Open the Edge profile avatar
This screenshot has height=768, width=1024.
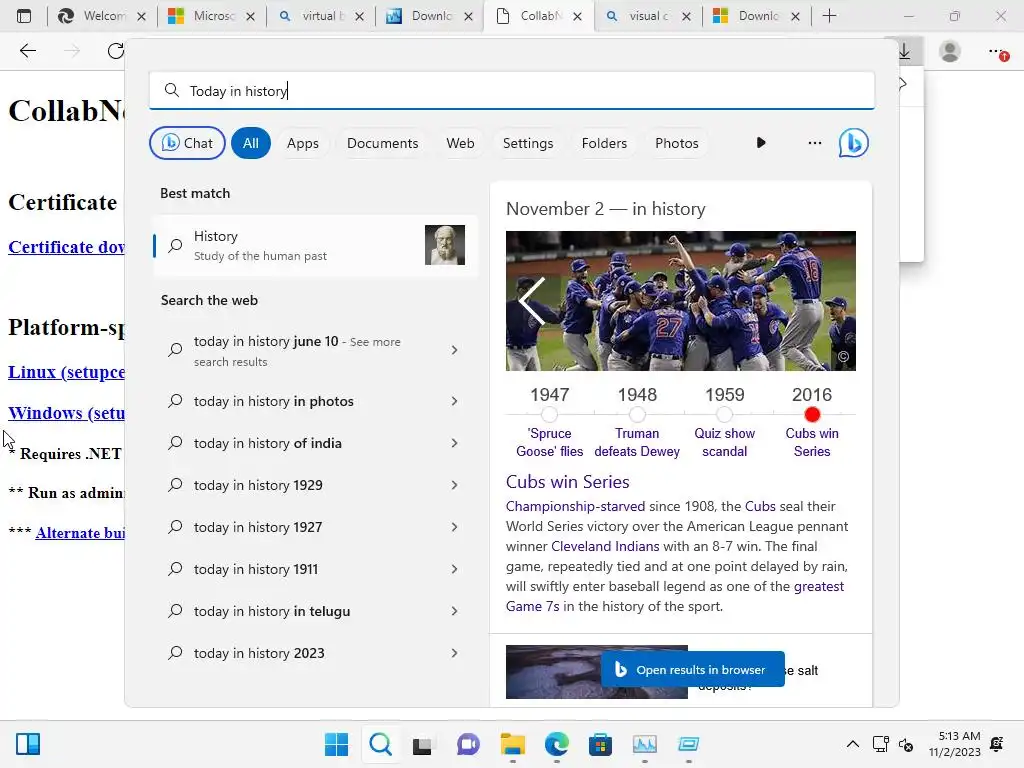click(x=950, y=51)
